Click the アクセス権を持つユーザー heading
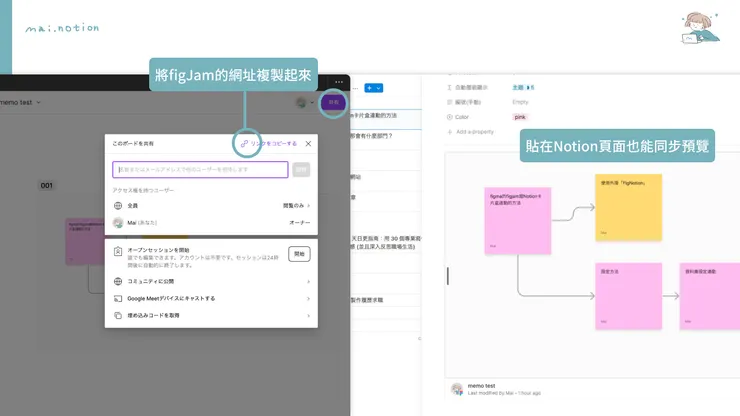Screen dimensions: 740x416 click(x=143, y=190)
